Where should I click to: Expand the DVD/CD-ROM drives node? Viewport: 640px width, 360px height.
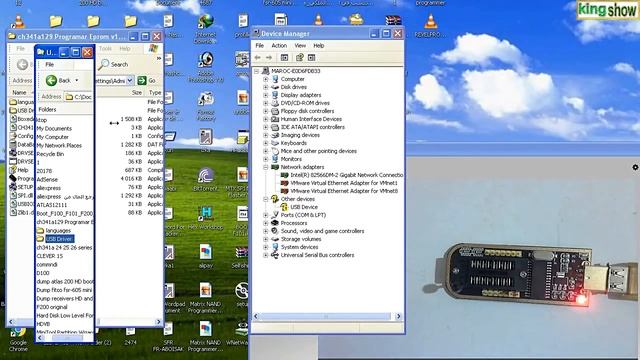(x=266, y=103)
